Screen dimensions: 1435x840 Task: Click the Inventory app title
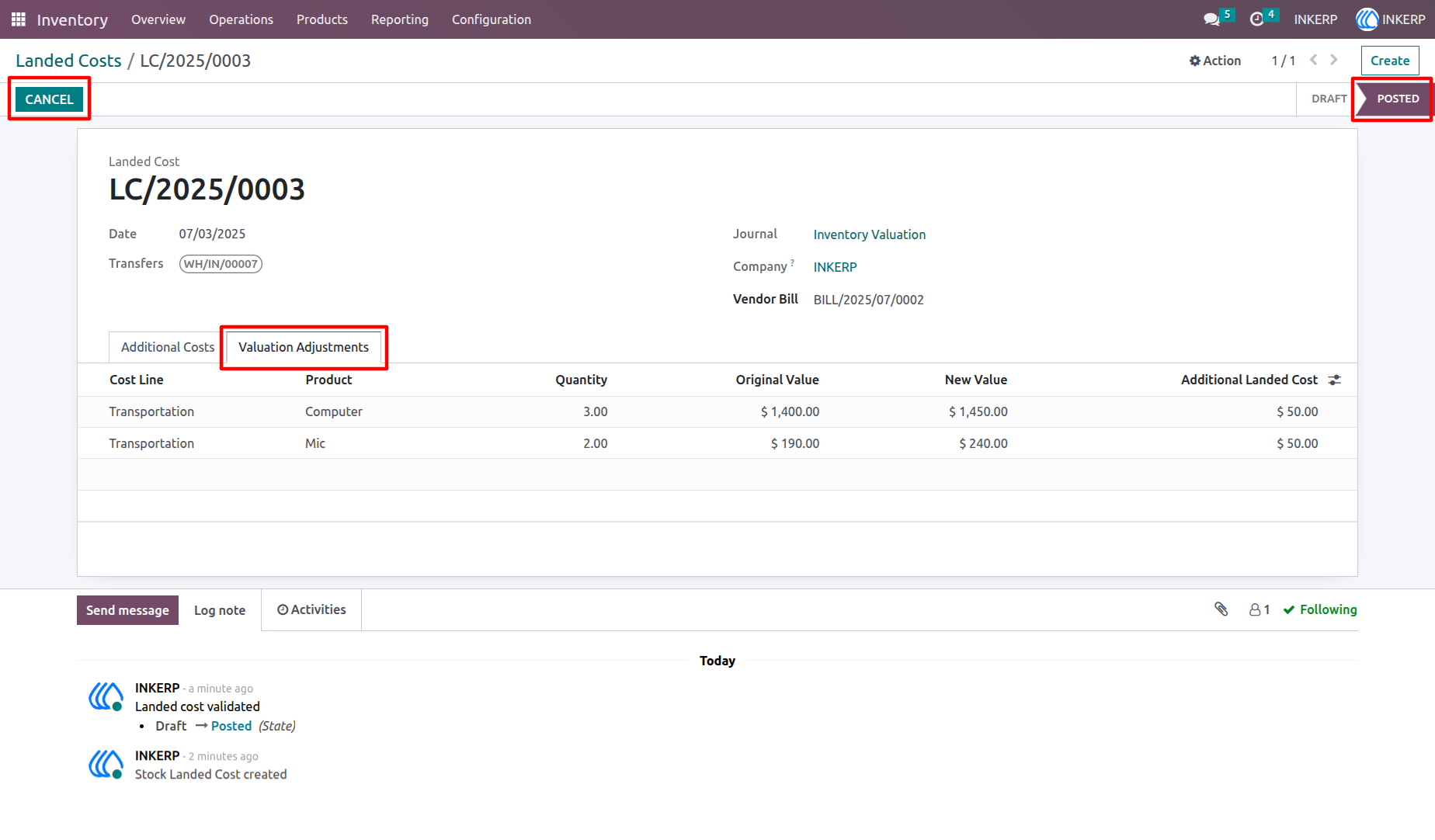pos(72,20)
